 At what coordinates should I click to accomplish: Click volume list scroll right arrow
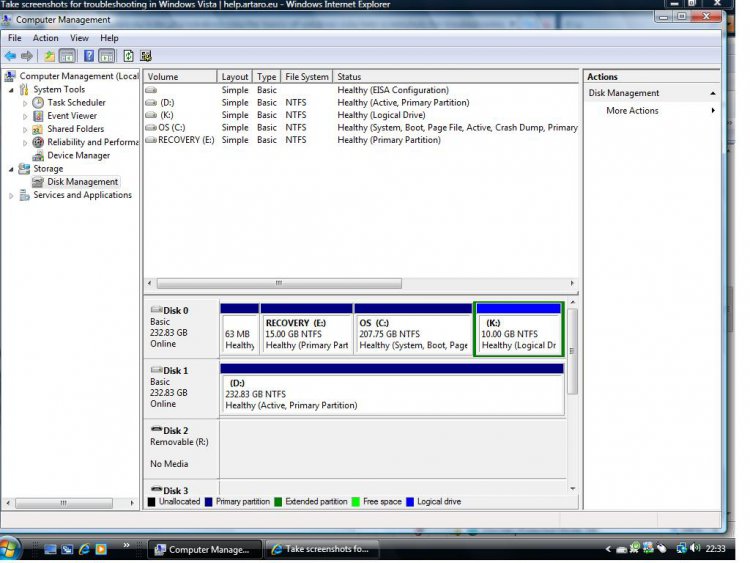tap(572, 283)
